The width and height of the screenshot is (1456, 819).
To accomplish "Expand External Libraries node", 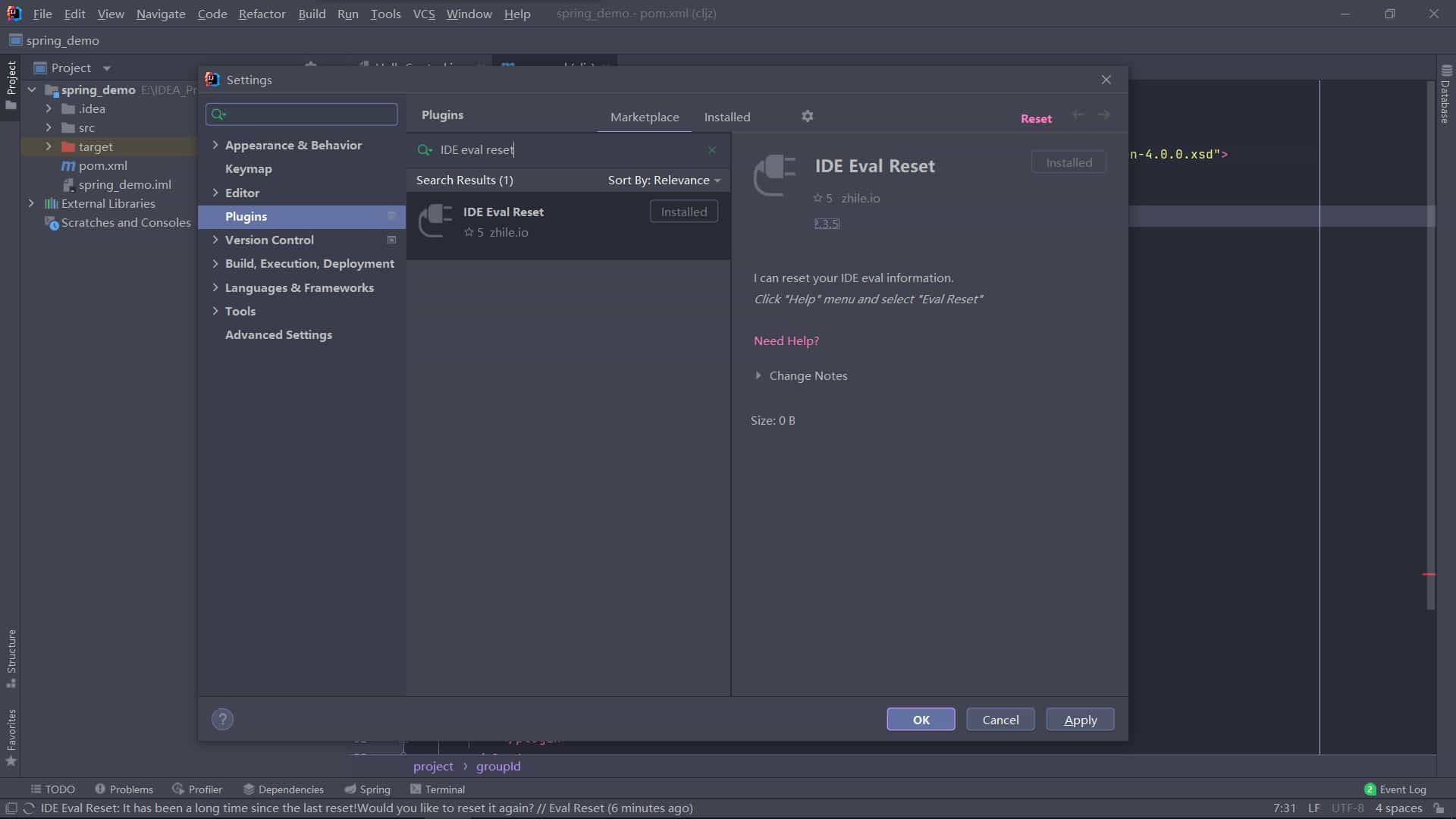I will (x=31, y=203).
